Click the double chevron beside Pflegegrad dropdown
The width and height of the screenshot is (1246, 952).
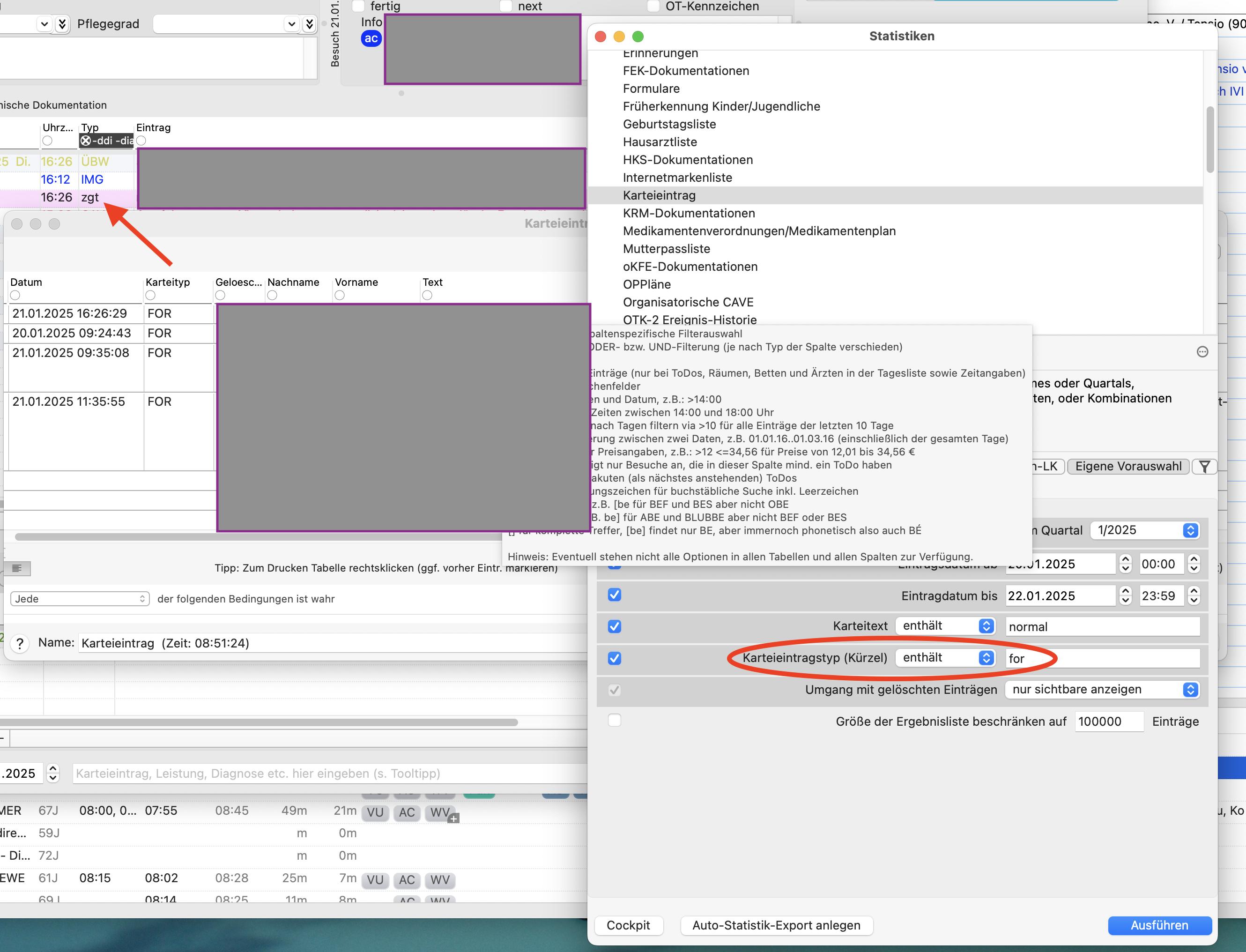309,24
